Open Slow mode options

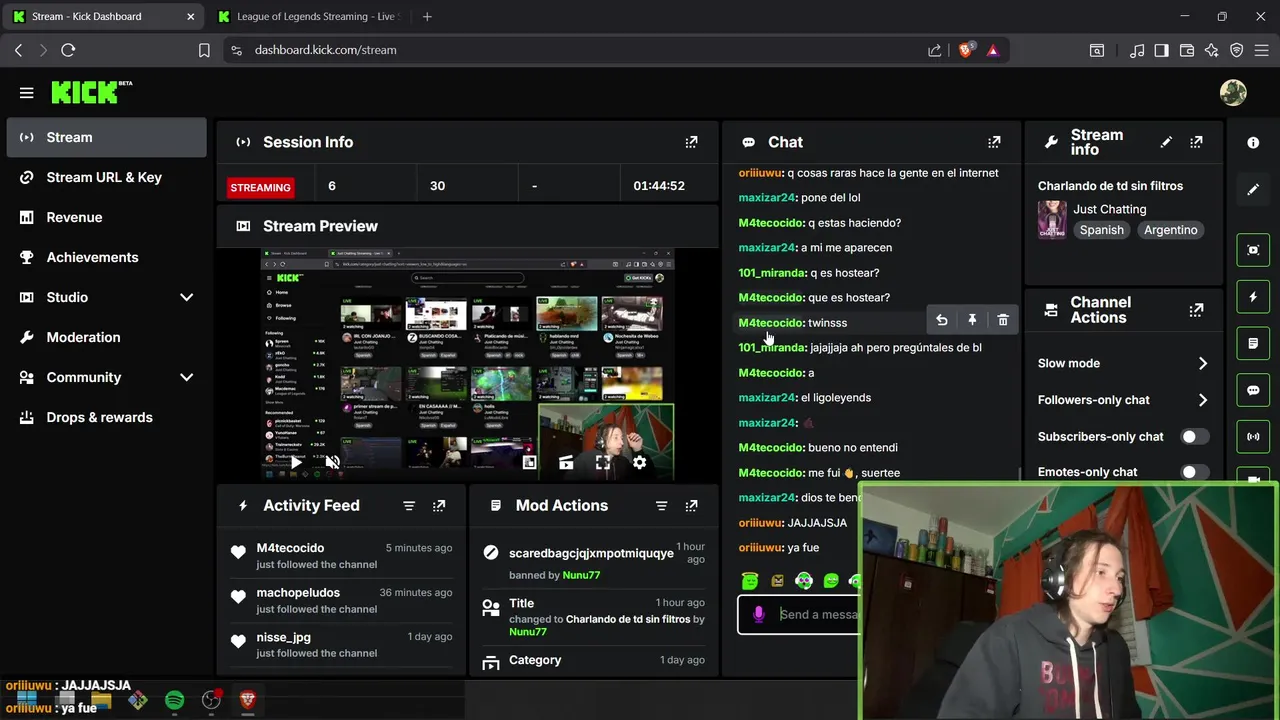coord(1123,363)
